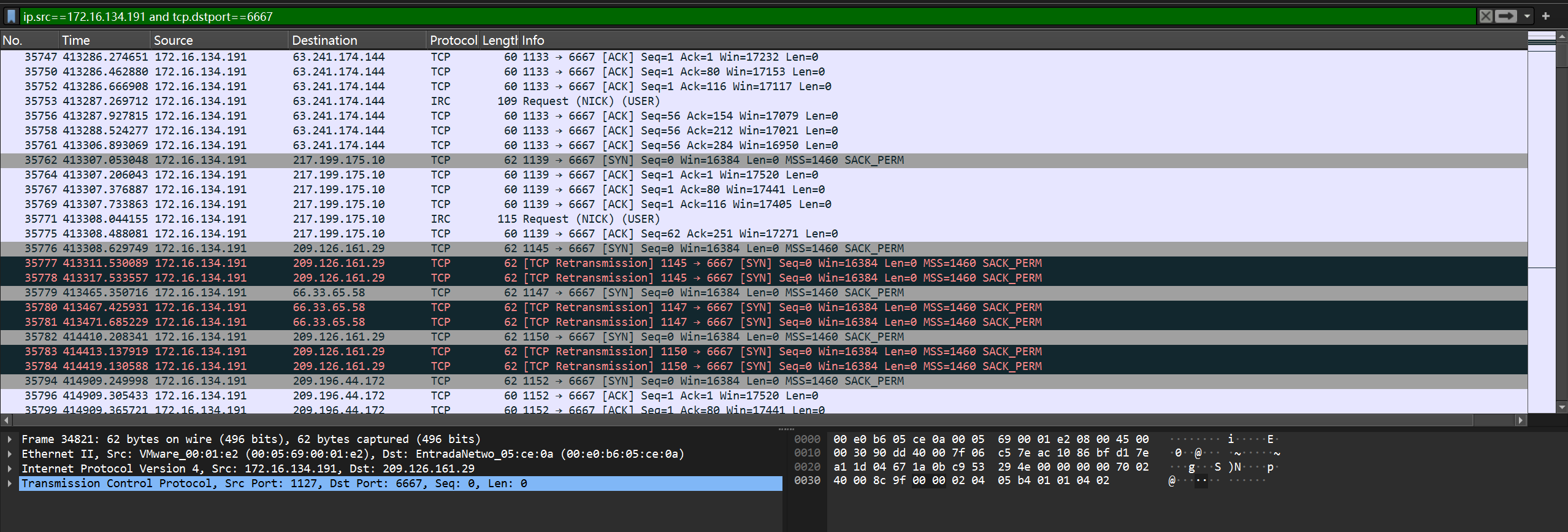Viewport: 1568px width, 532px height.
Task: Click inside the display filter text field
Action: tap(747, 17)
